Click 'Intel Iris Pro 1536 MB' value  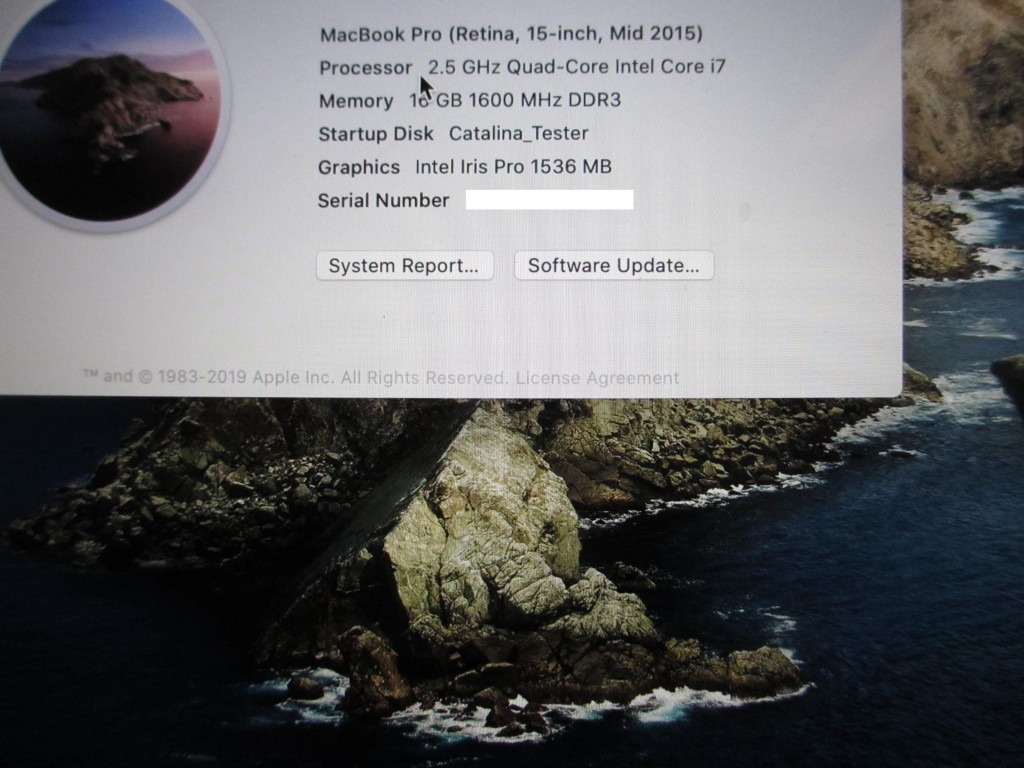(x=513, y=167)
